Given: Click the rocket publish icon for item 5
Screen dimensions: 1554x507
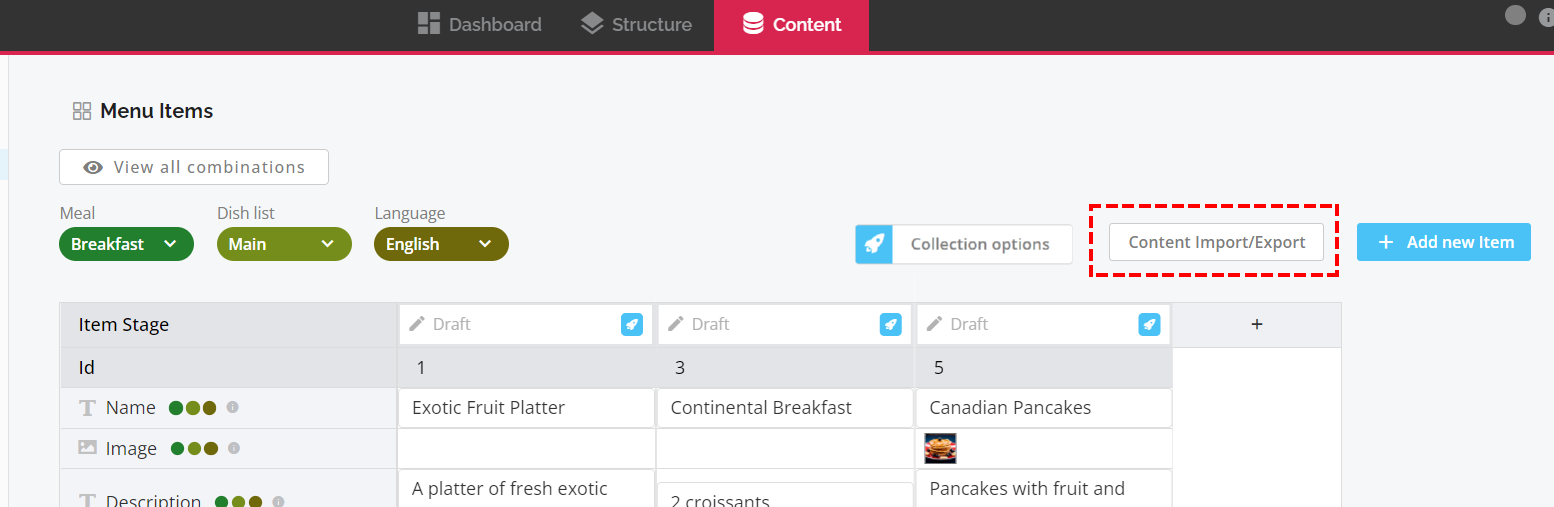Looking at the screenshot, I should 1149,324.
